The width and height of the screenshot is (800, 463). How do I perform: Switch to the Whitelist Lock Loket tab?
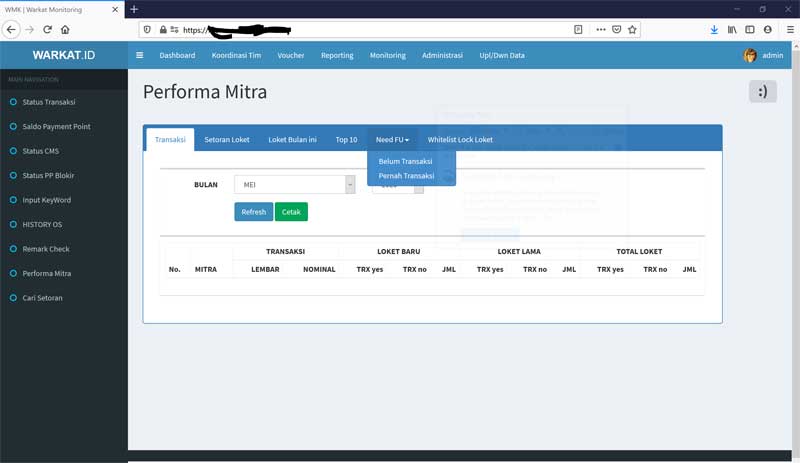pyautogui.click(x=460, y=139)
